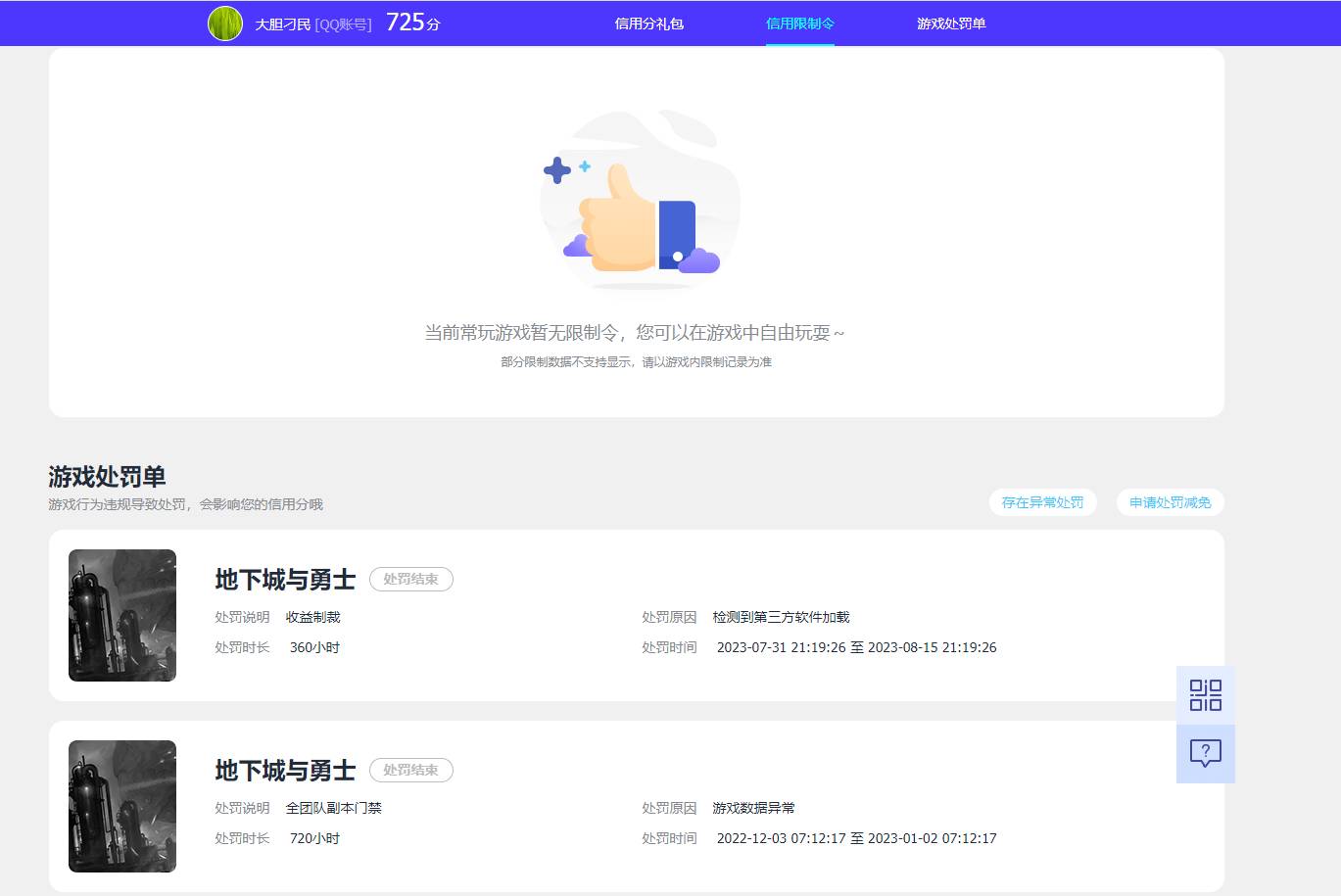Click the first 地下城与勇士 game title
1341x896 pixels.
point(283,579)
